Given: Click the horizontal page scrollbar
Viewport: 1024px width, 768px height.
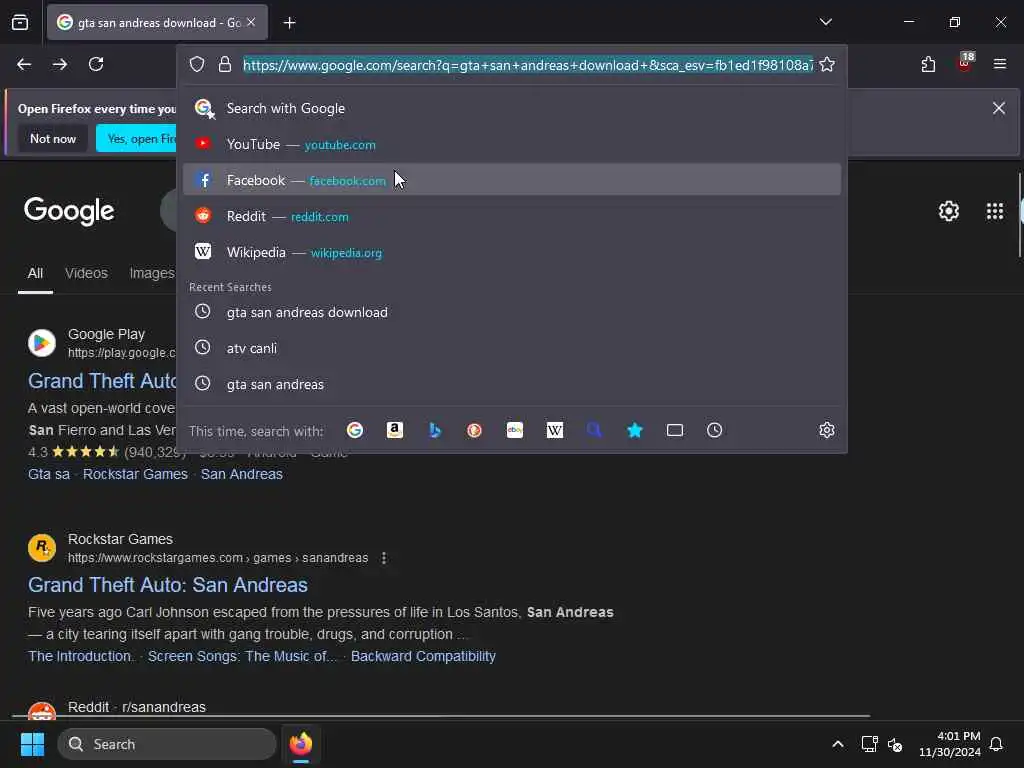Looking at the screenshot, I should point(441,716).
